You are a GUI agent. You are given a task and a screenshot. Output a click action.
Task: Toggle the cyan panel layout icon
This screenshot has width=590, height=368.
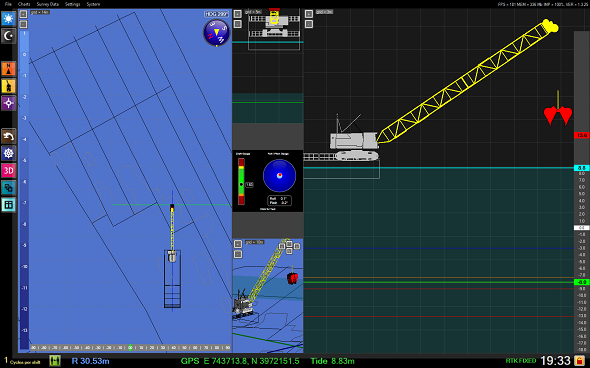[x=8, y=205]
